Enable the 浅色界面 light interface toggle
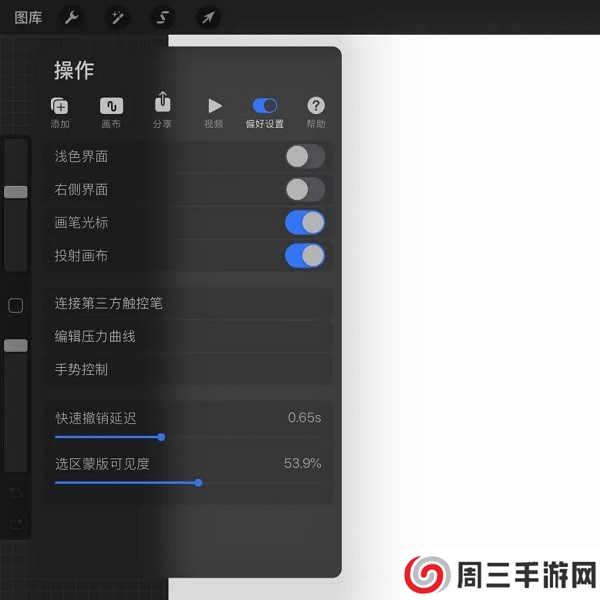This screenshot has height=600, width=600. point(305,156)
